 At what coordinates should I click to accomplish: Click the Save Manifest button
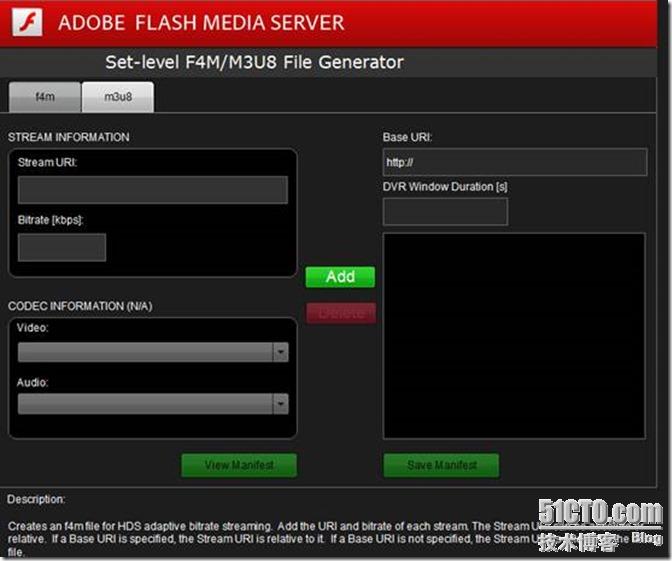[x=441, y=465]
